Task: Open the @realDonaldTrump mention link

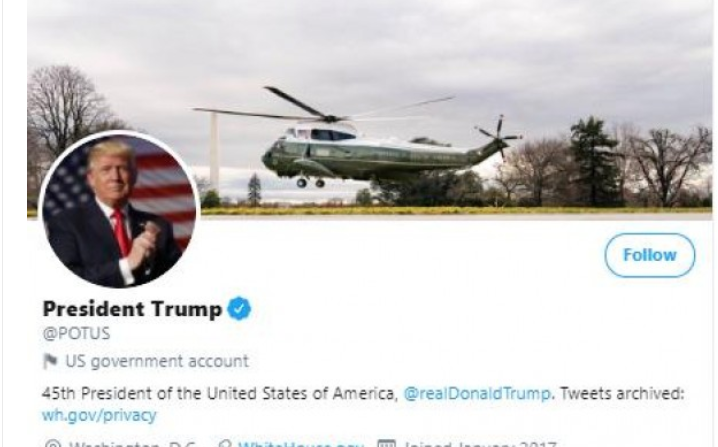Action: pyautogui.click(x=477, y=393)
